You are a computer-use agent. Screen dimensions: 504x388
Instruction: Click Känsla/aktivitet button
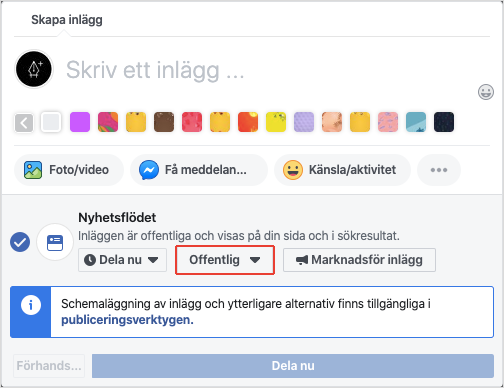pyautogui.click(x=342, y=170)
